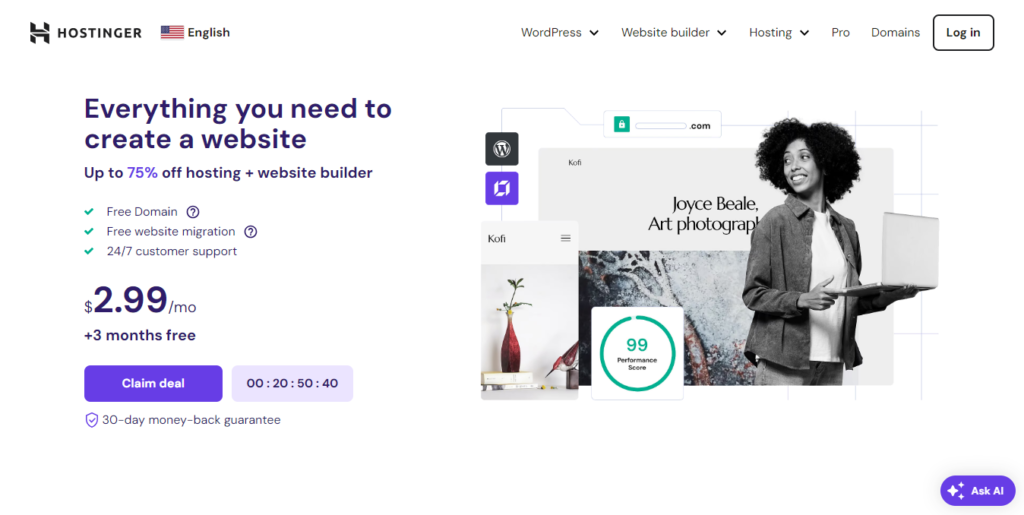Screen dimensions: 1024x515
Task: Click the 24/7 customer support text
Action: [x=172, y=251]
